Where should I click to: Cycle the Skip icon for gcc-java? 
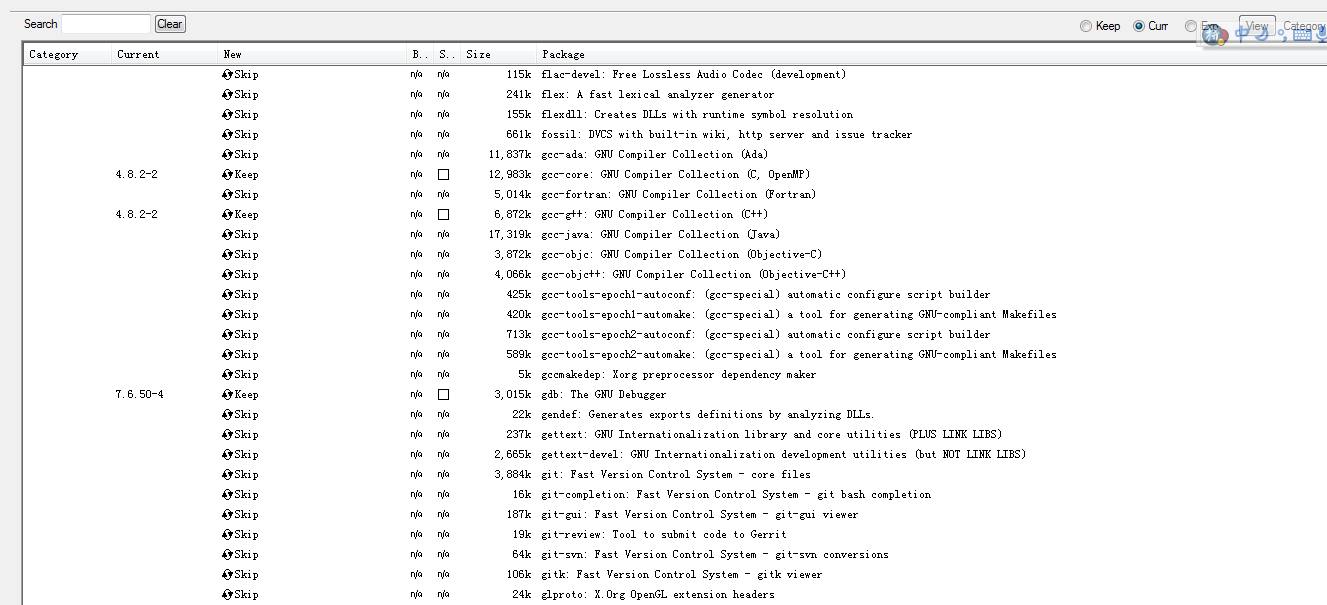(227, 235)
